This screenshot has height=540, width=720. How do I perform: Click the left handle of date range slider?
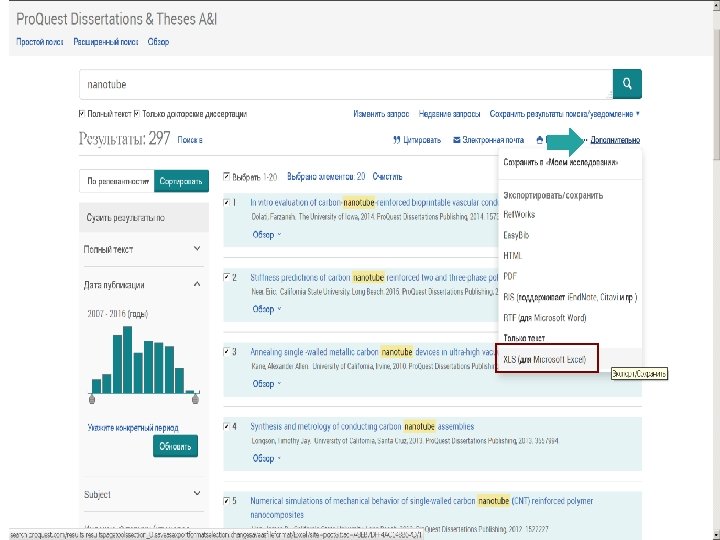point(92,399)
